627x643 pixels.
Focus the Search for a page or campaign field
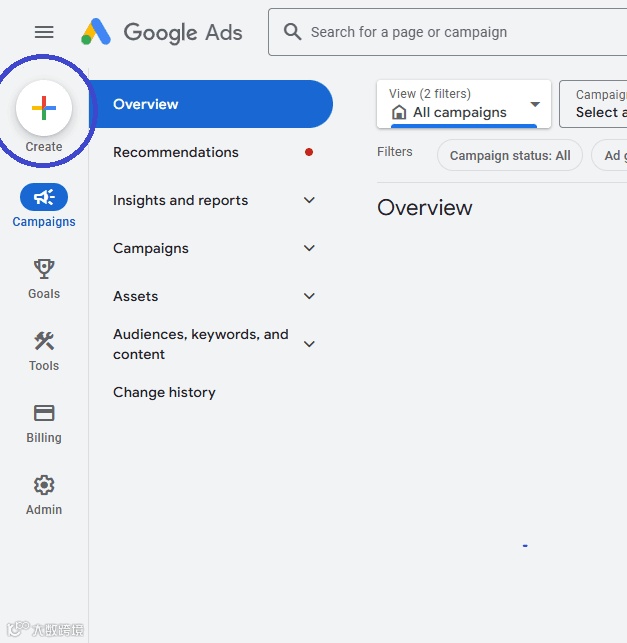(x=447, y=32)
